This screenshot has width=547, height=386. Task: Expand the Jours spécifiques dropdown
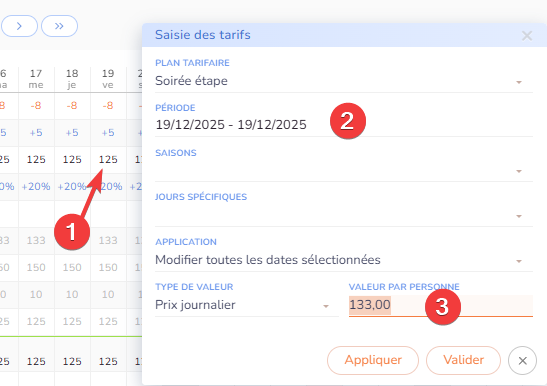[x=344, y=215]
